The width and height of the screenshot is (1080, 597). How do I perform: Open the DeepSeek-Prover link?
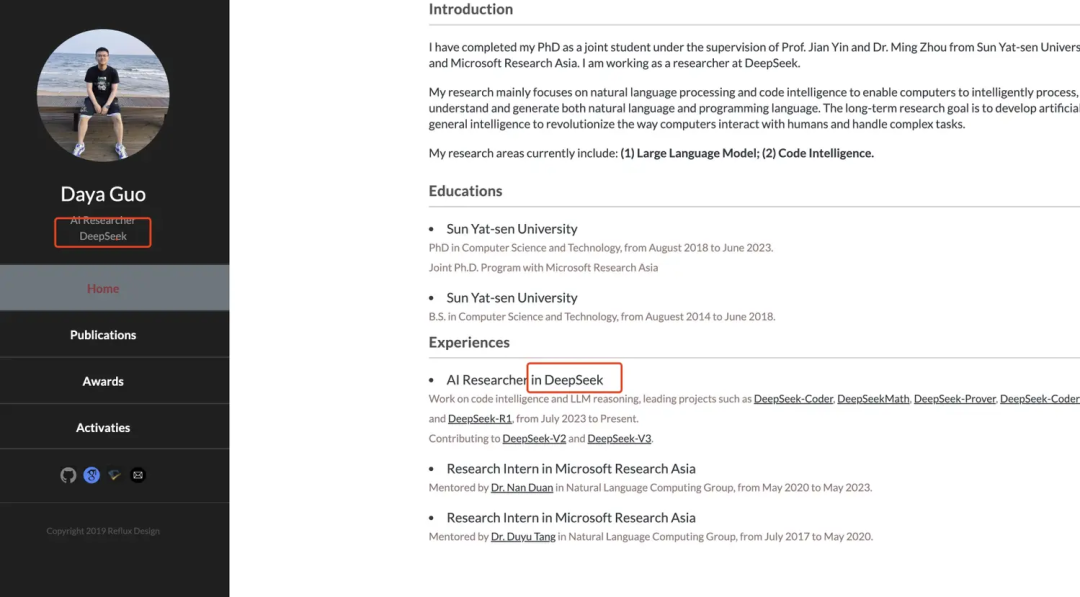955,399
